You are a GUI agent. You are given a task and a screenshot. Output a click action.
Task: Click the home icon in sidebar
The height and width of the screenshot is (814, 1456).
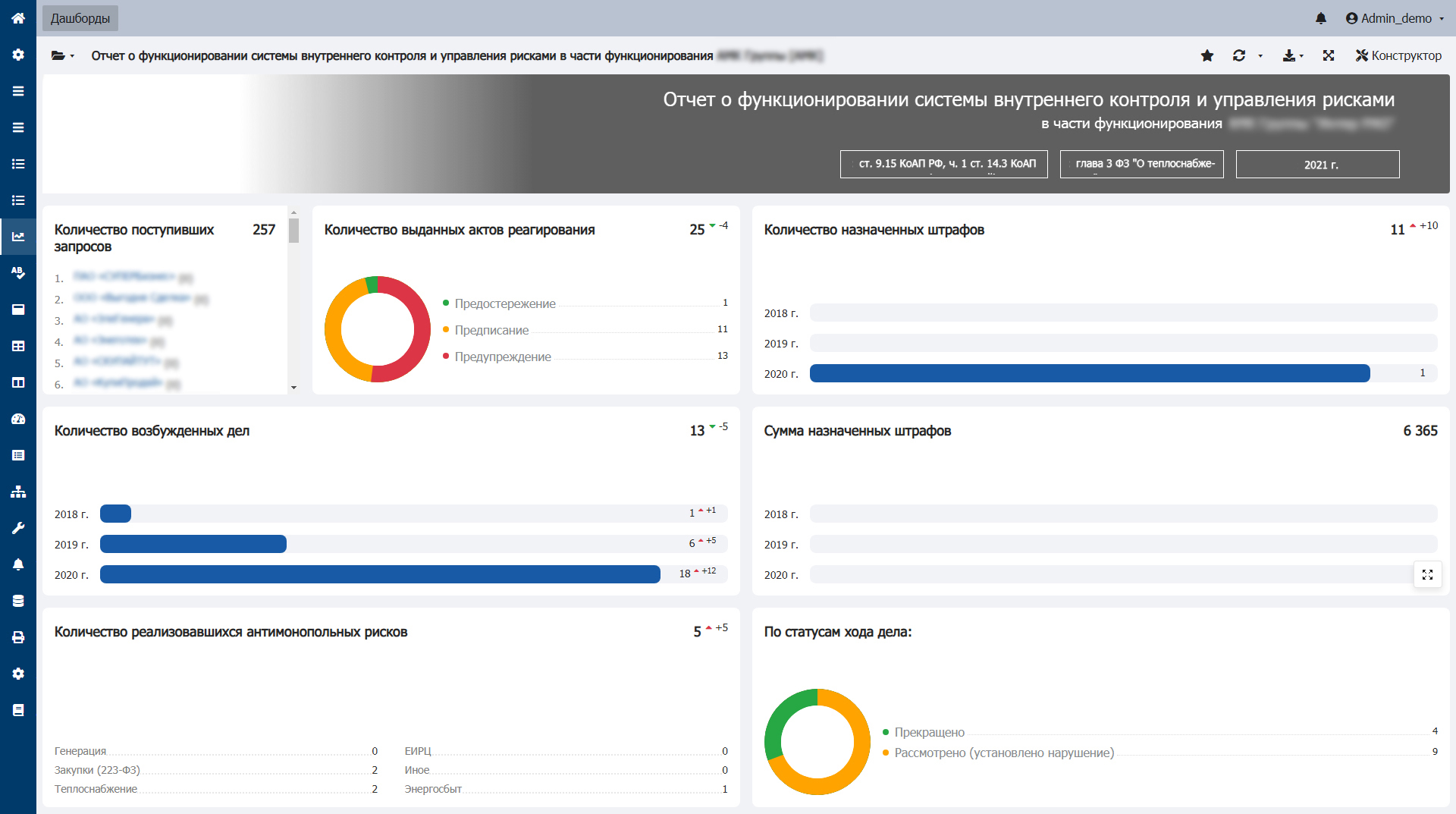click(x=18, y=18)
